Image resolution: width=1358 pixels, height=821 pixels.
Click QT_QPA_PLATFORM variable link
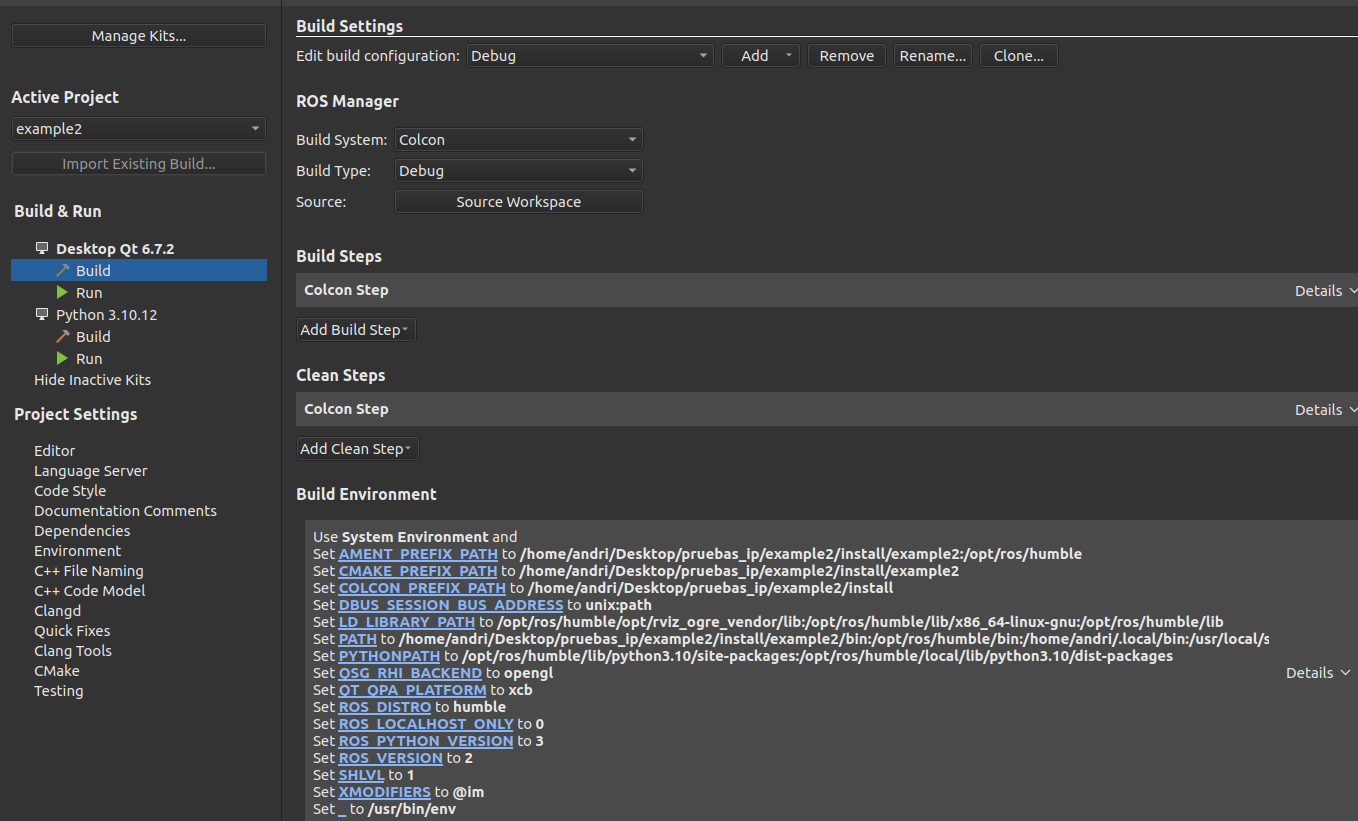pyautogui.click(x=412, y=690)
